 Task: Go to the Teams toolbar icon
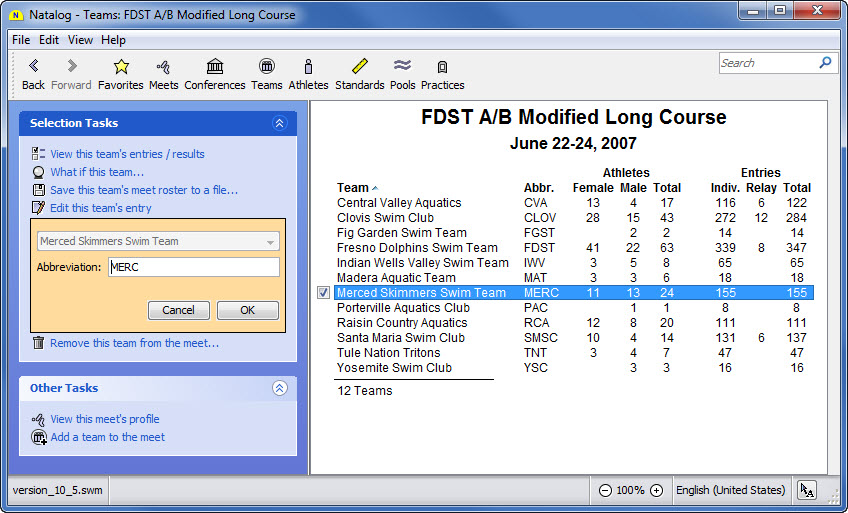[x=266, y=67]
